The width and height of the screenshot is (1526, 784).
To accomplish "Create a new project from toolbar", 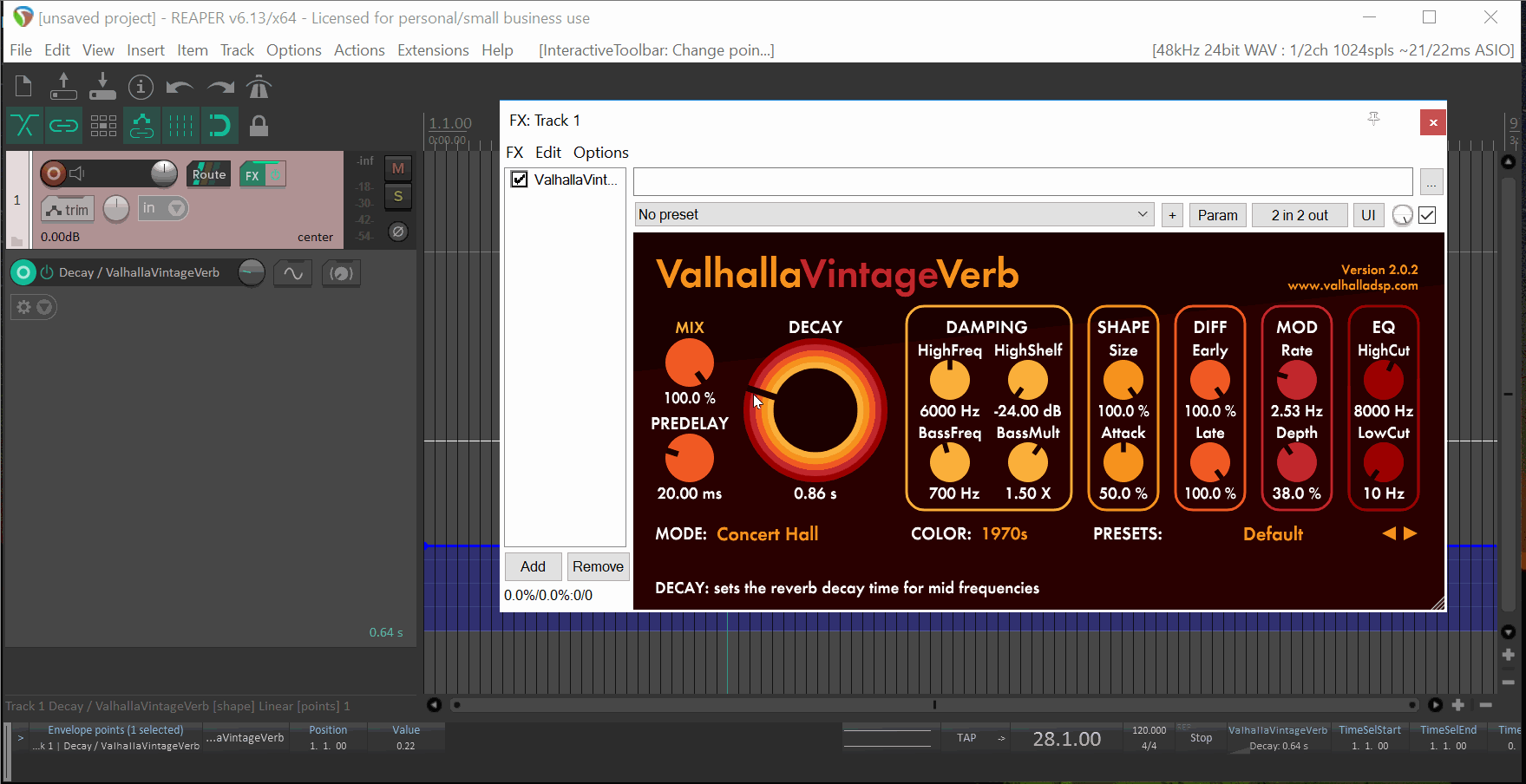I will pyautogui.click(x=23, y=87).
